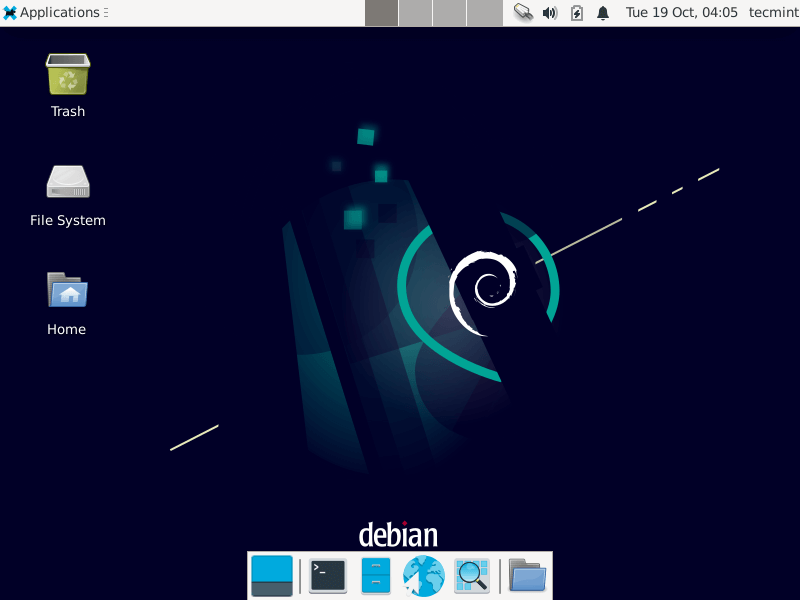The width and height of the screenshot is (800, 600).
Task: Launch the File Manager from the dock
Action: 376,576
